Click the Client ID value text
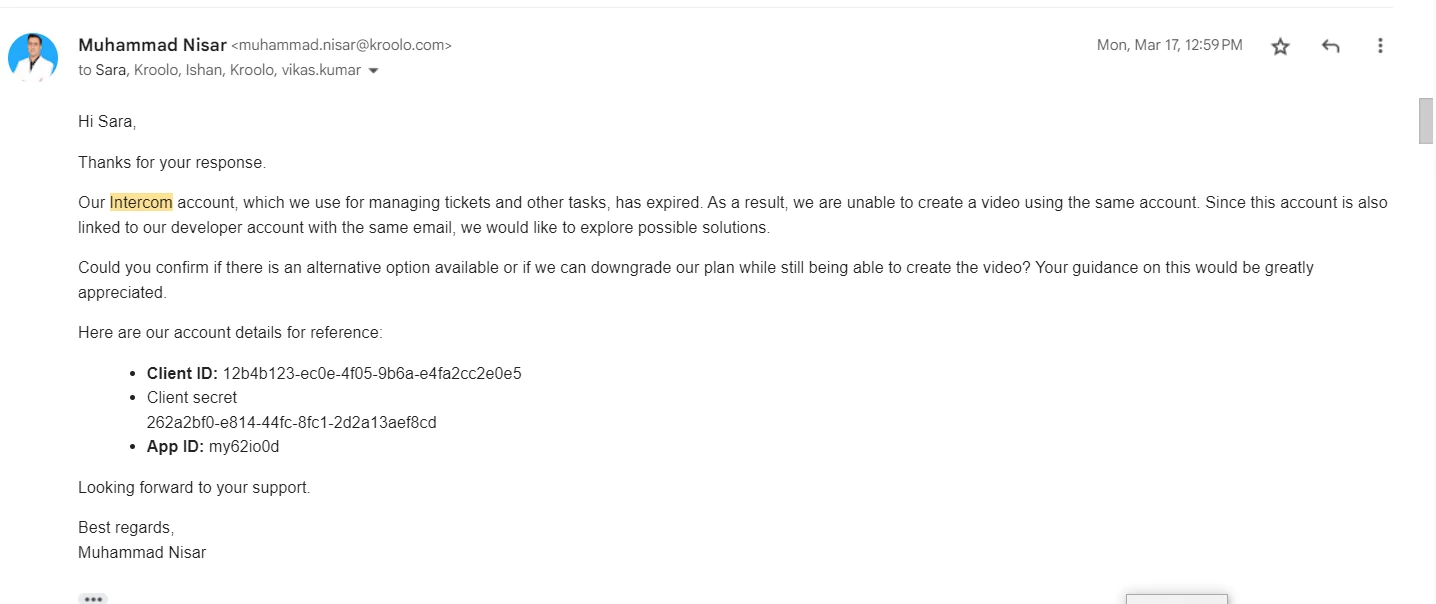 [372, 374]
